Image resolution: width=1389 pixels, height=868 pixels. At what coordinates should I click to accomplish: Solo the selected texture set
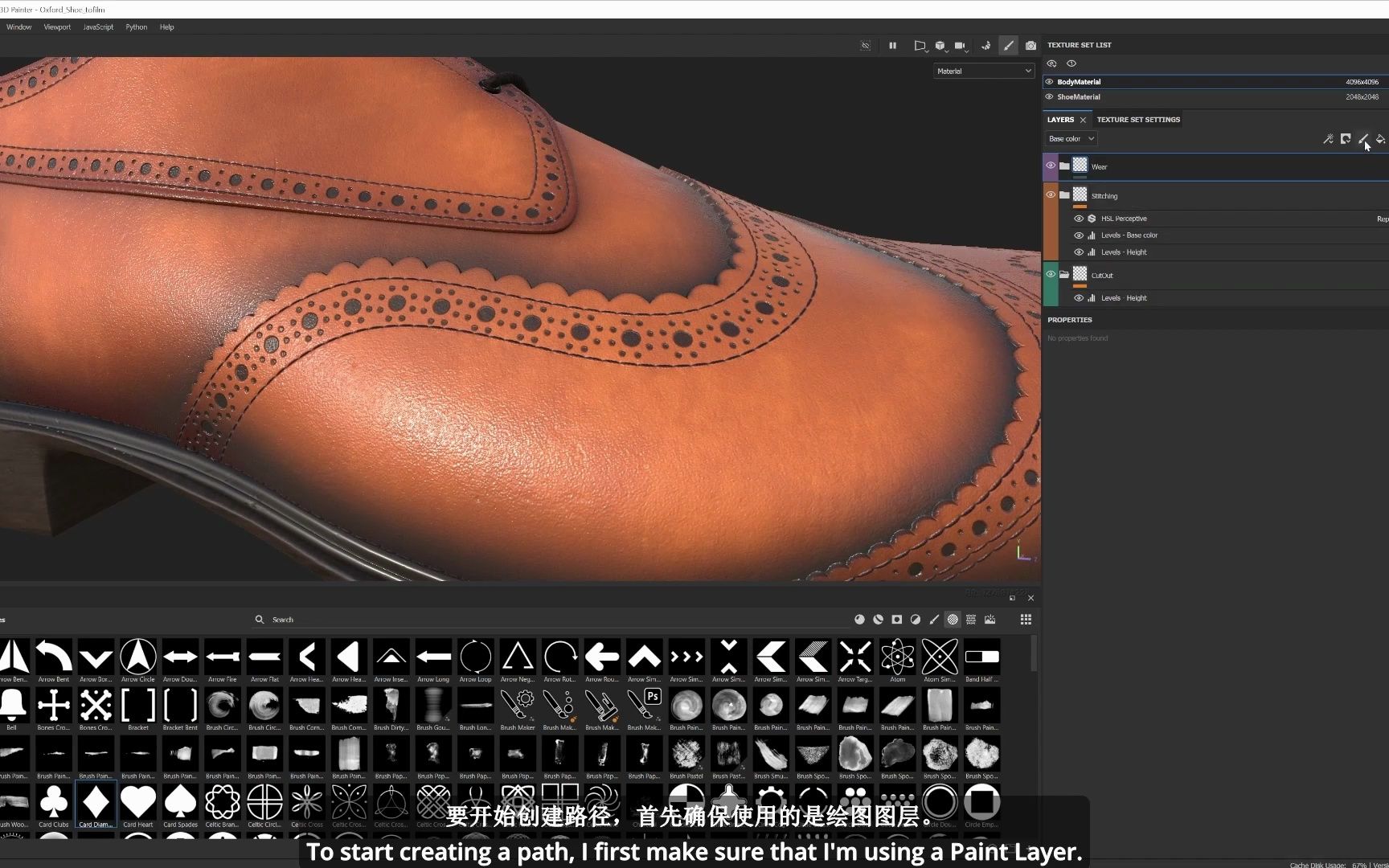coord(1071,63)
